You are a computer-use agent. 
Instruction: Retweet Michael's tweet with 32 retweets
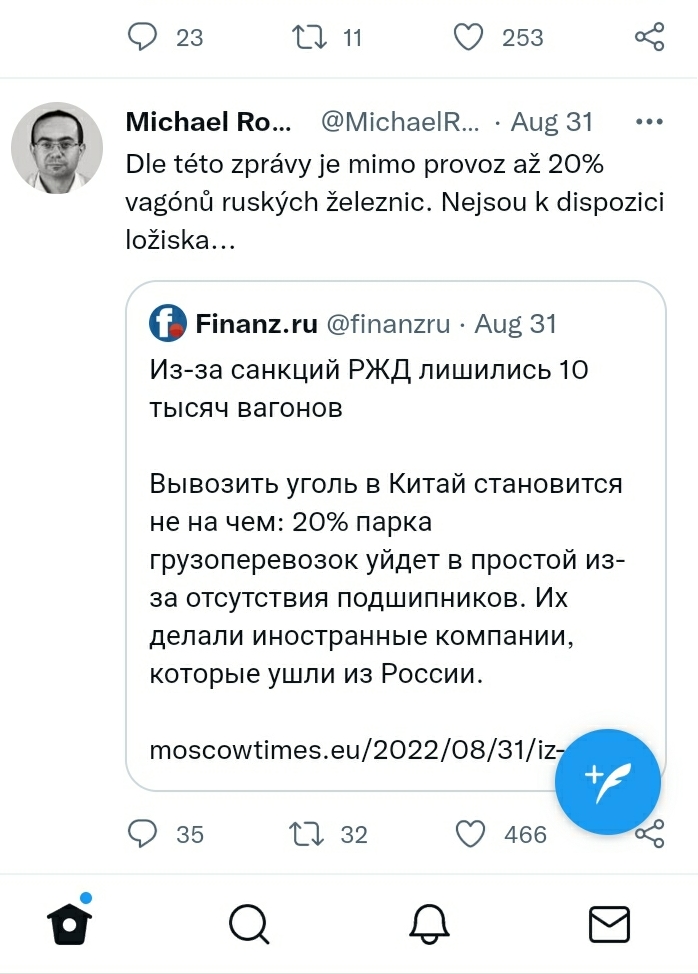pyautogui.click(x=302, y=833)
